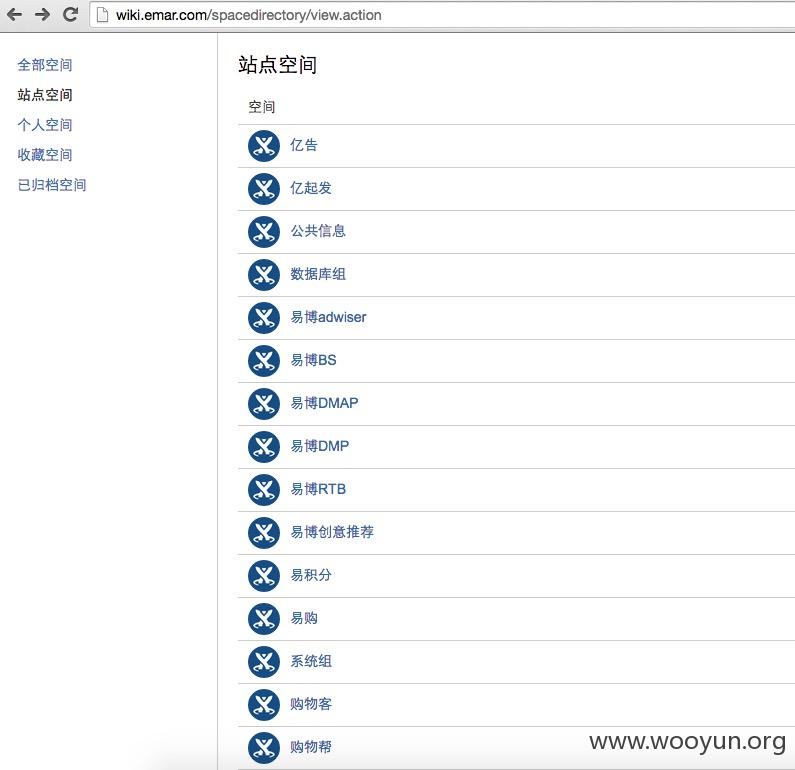Visit the 易博创意推荐 space
This screenshot has width=795, height=770.
pos(332,532)
